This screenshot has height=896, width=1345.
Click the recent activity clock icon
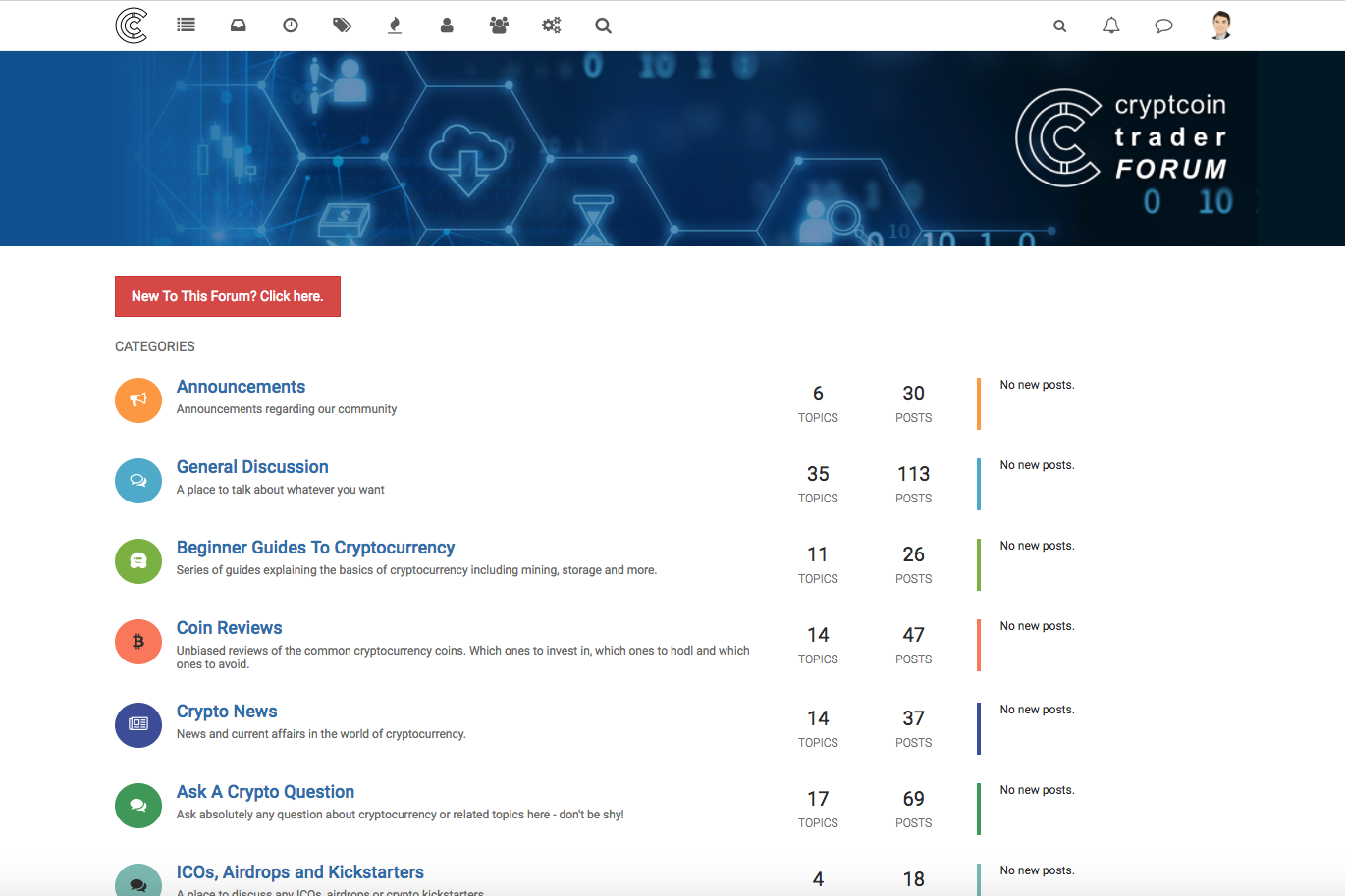point(290,26)
